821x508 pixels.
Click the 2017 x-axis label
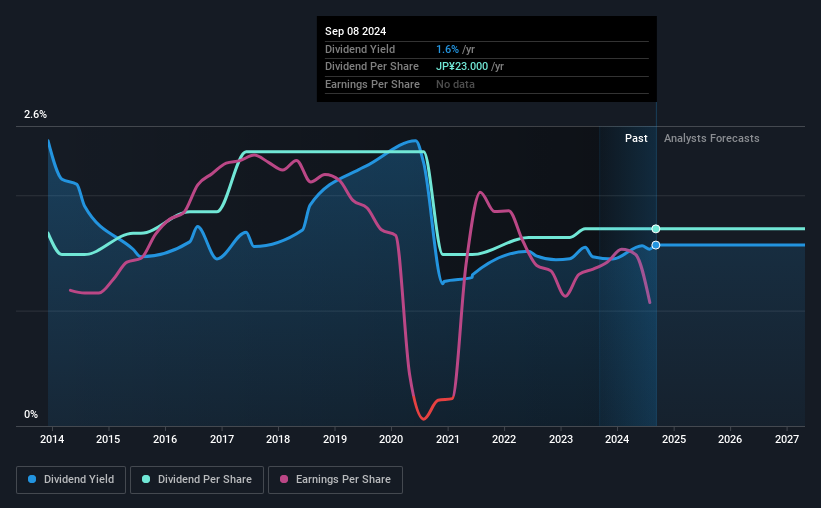pyautogui.click(x=222, y=439)
